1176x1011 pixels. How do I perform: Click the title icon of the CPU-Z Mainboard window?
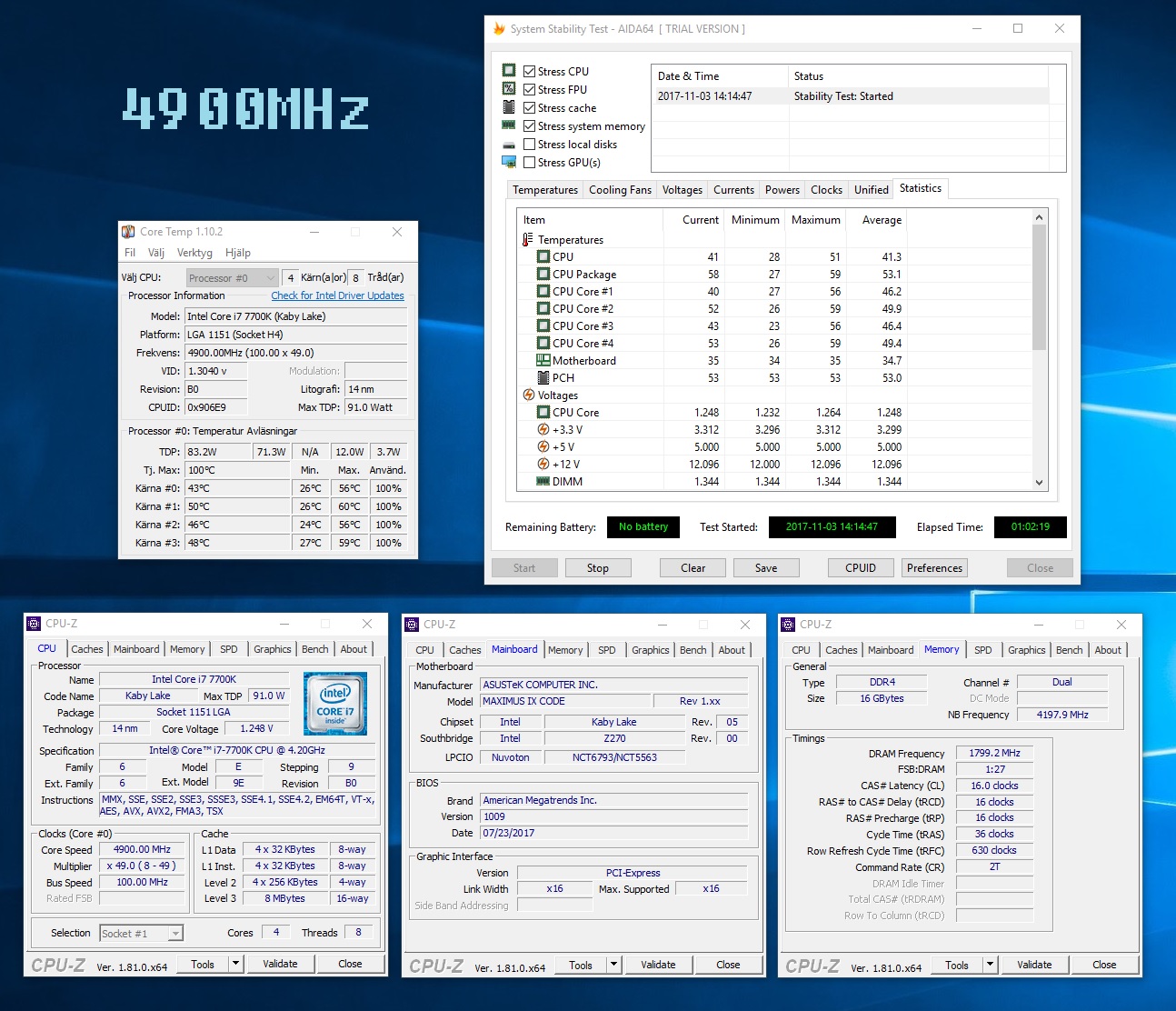click(412, 625)
